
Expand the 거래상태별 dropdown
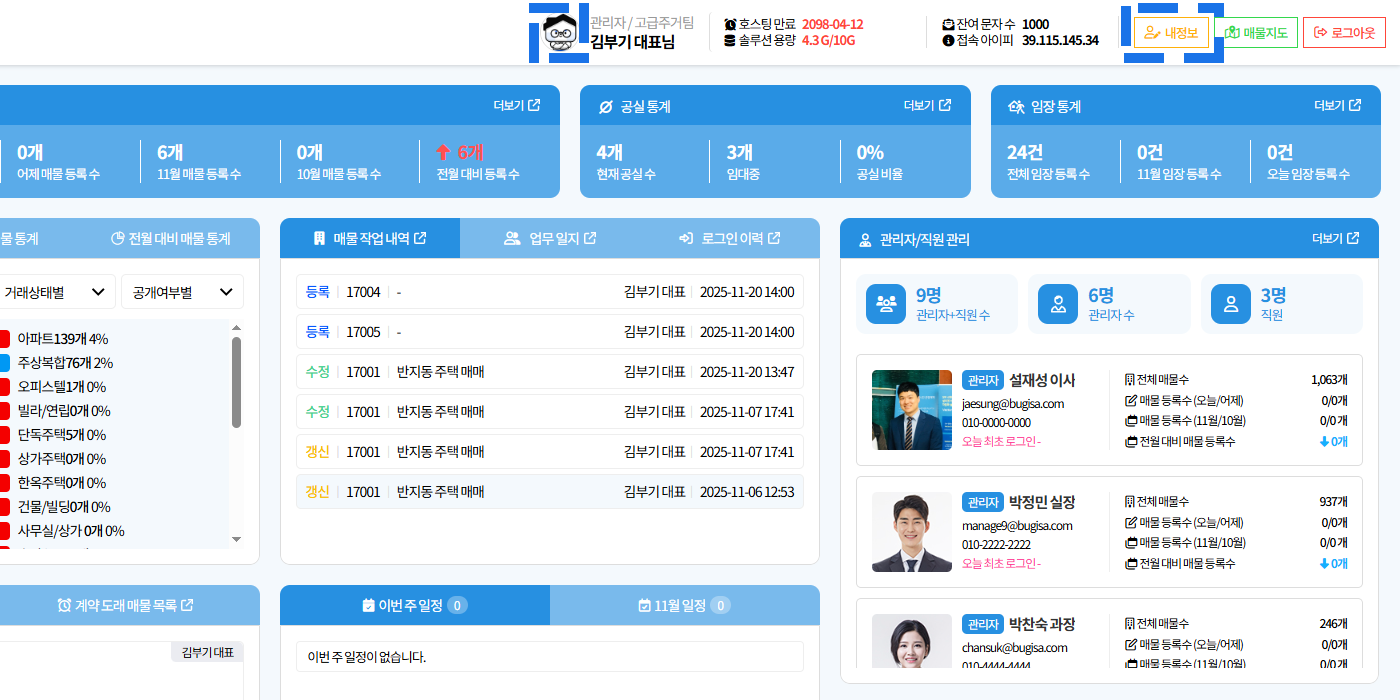point(55,292)
